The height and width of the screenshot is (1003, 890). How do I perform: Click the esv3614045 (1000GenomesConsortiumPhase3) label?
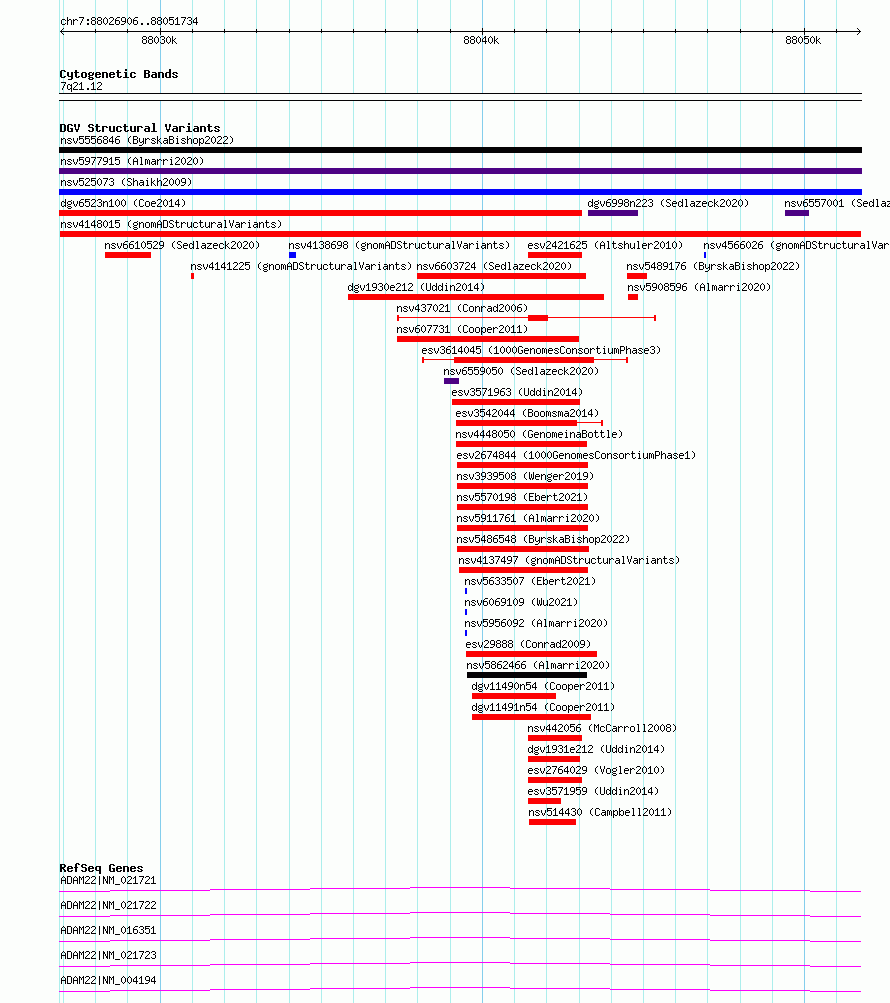click(541, 351)
